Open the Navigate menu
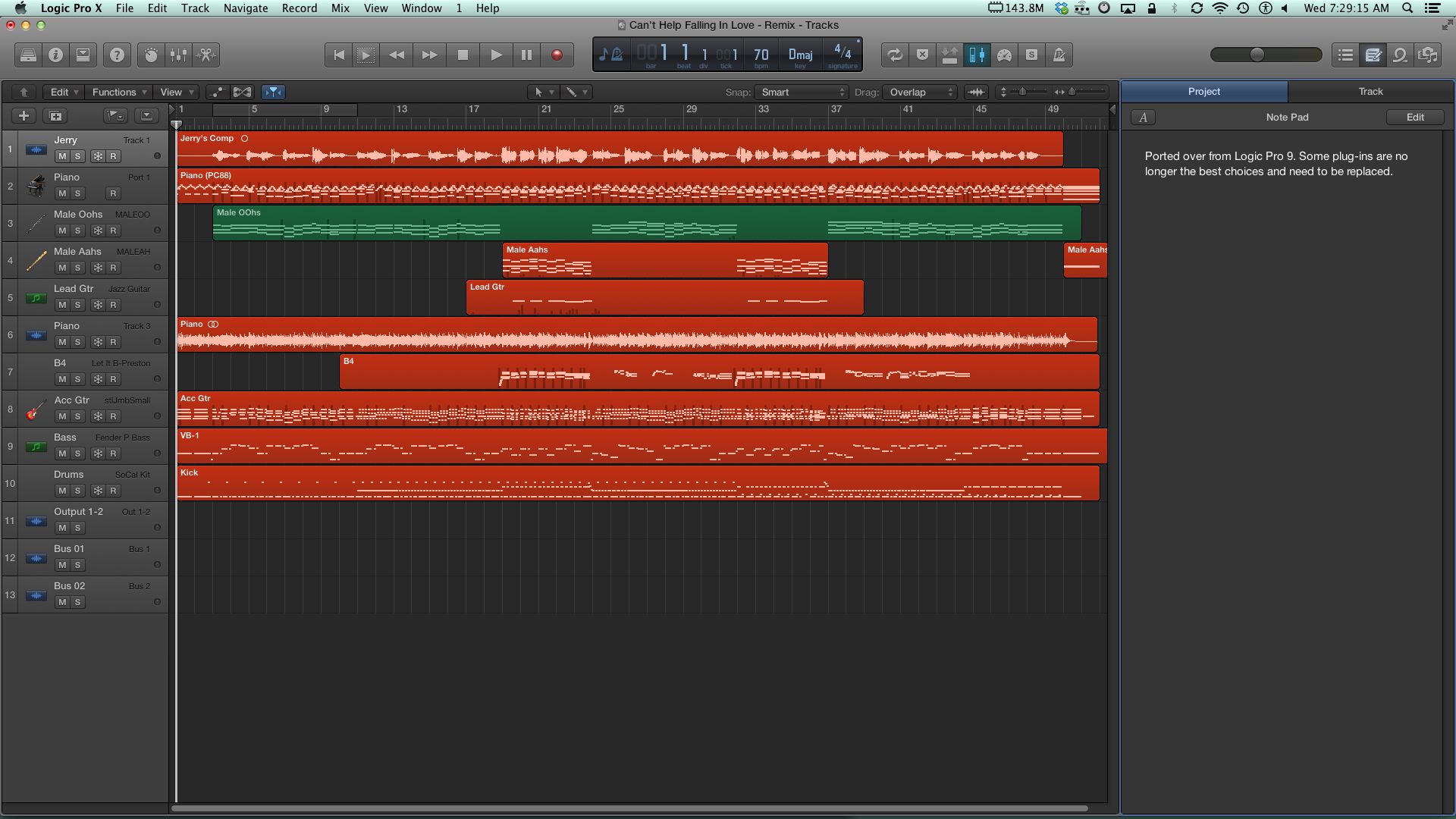 pyautogui.click(x=245, y=8)
